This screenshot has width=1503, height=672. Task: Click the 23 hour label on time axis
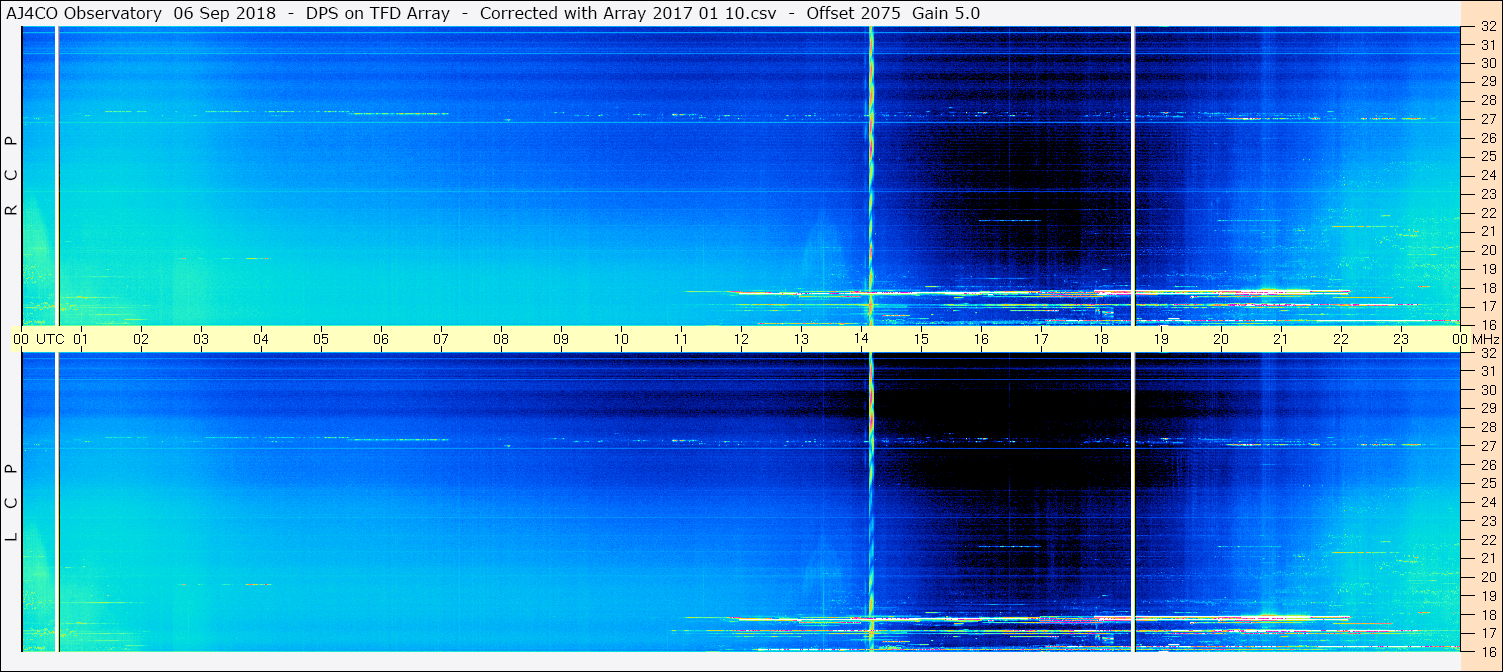(1401, 339)
